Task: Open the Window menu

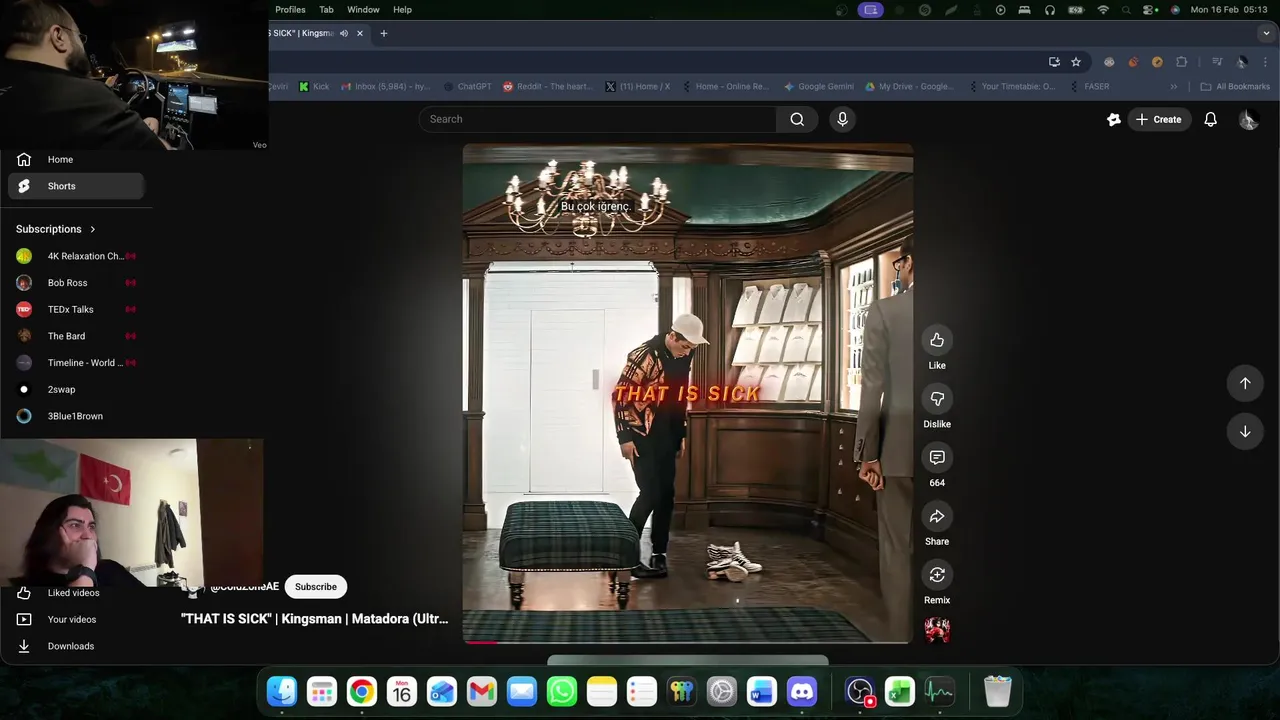Action: pyautogui.click(x=363, y=9)
